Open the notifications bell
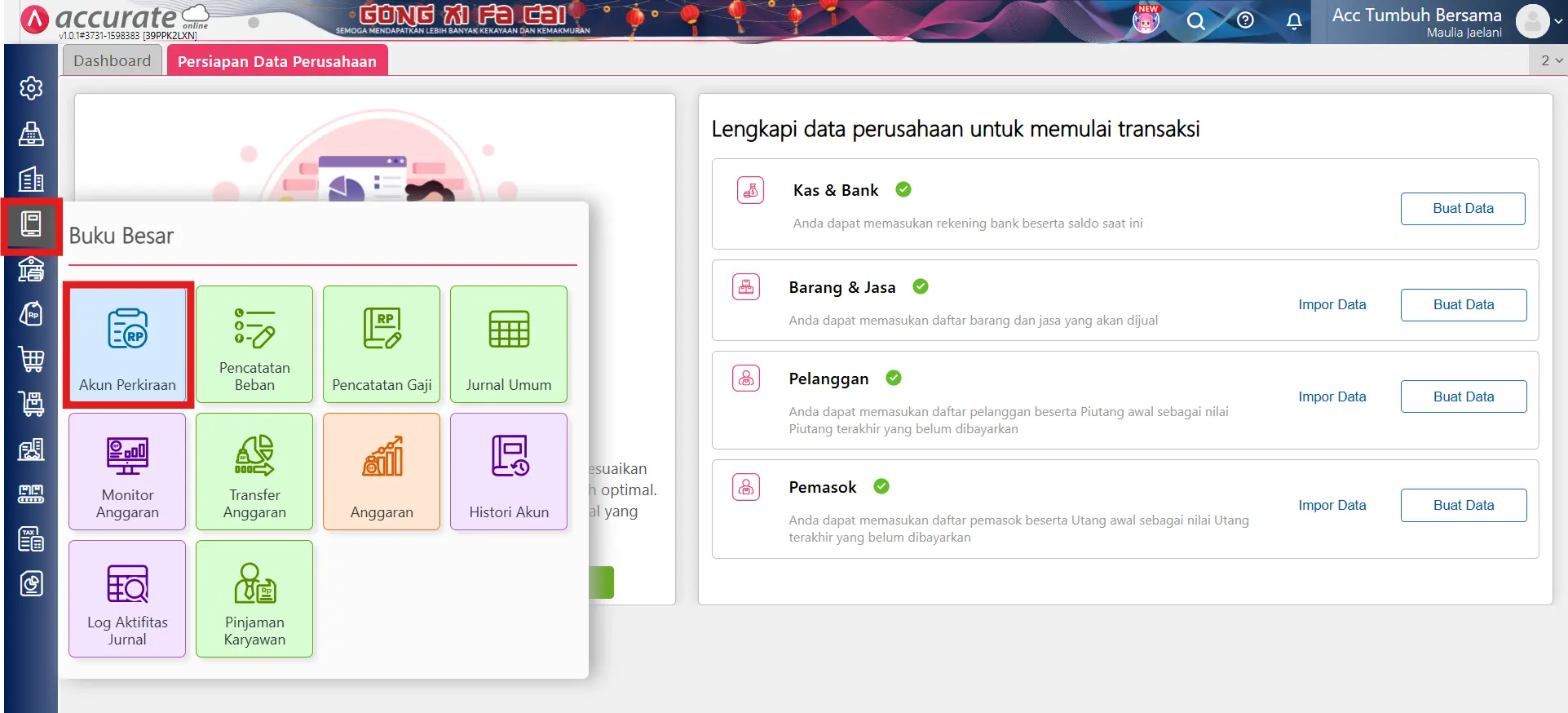The image size is (1568, 713). (x=1294, y=21)
